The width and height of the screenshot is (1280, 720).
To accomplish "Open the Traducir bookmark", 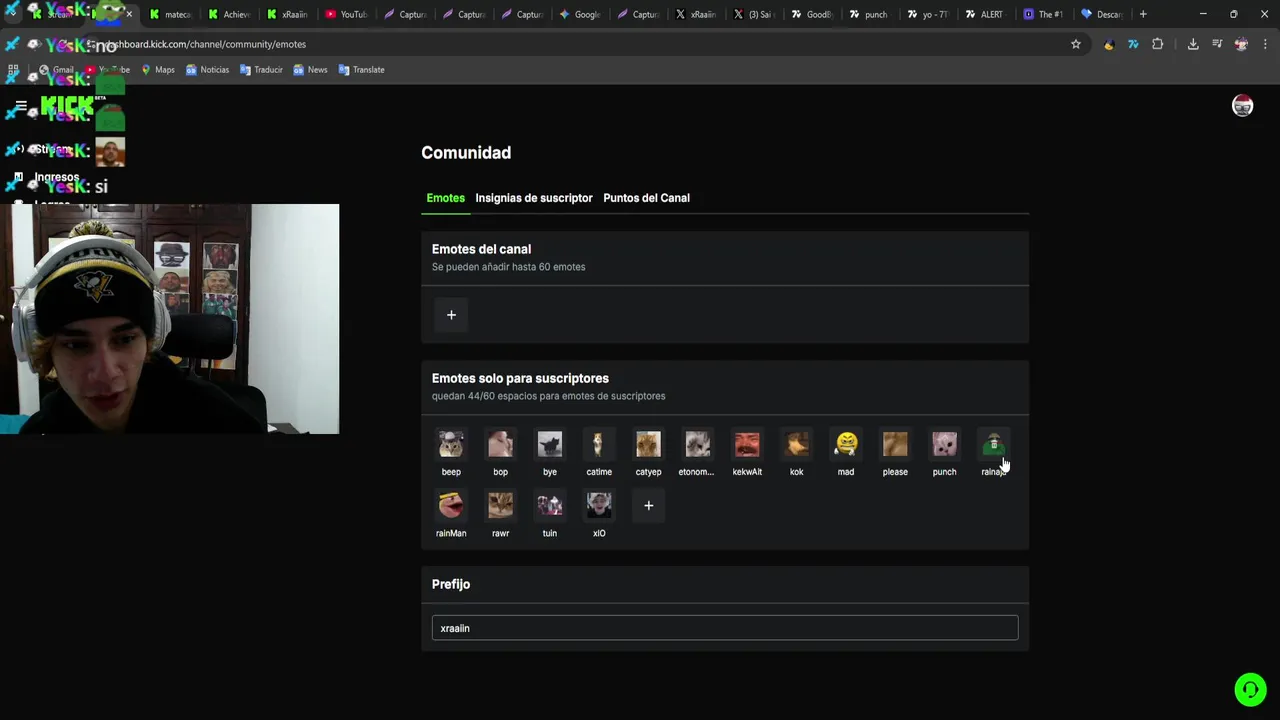I will click(260, 70).
